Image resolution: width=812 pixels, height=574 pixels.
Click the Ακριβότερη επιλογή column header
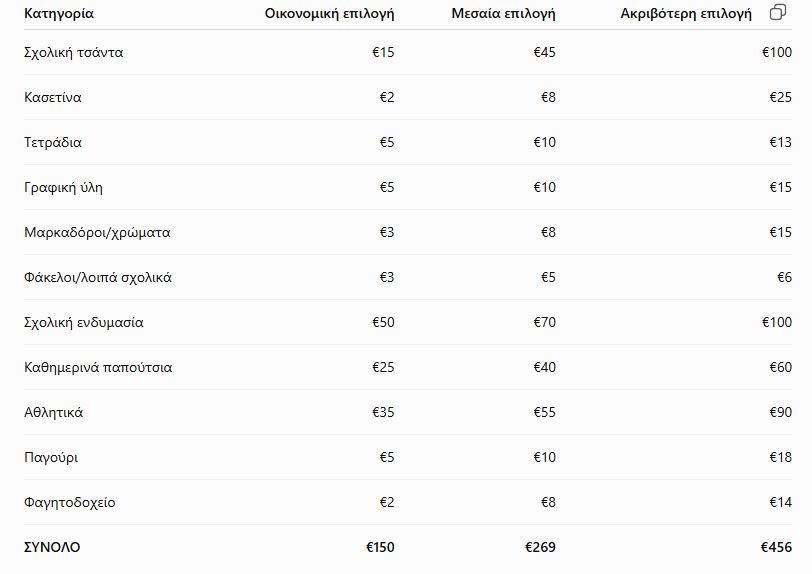tap(686, 13)
